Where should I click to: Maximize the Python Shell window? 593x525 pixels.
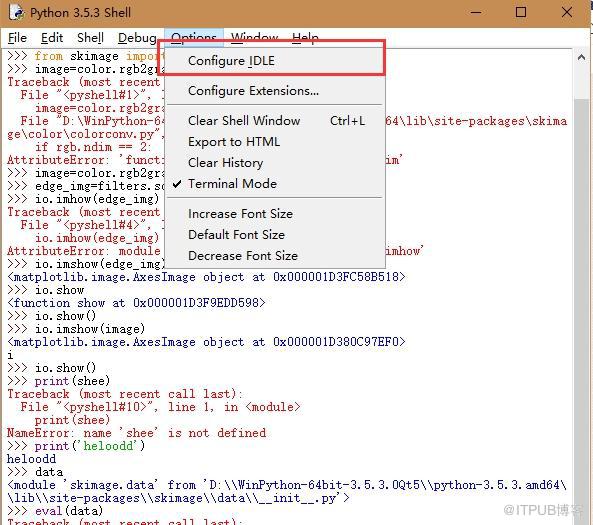[x=521, y=12]
